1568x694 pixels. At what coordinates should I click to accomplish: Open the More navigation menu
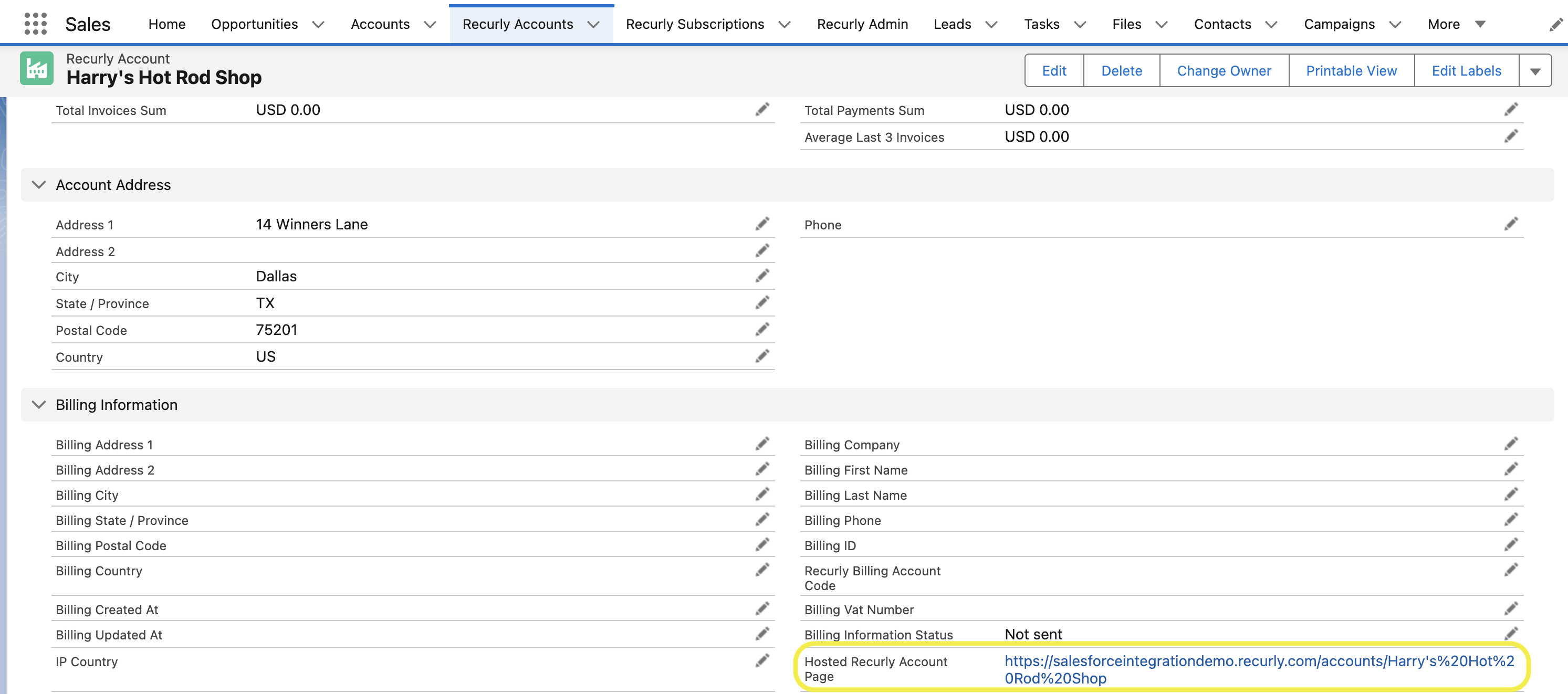pos(1456,24)
